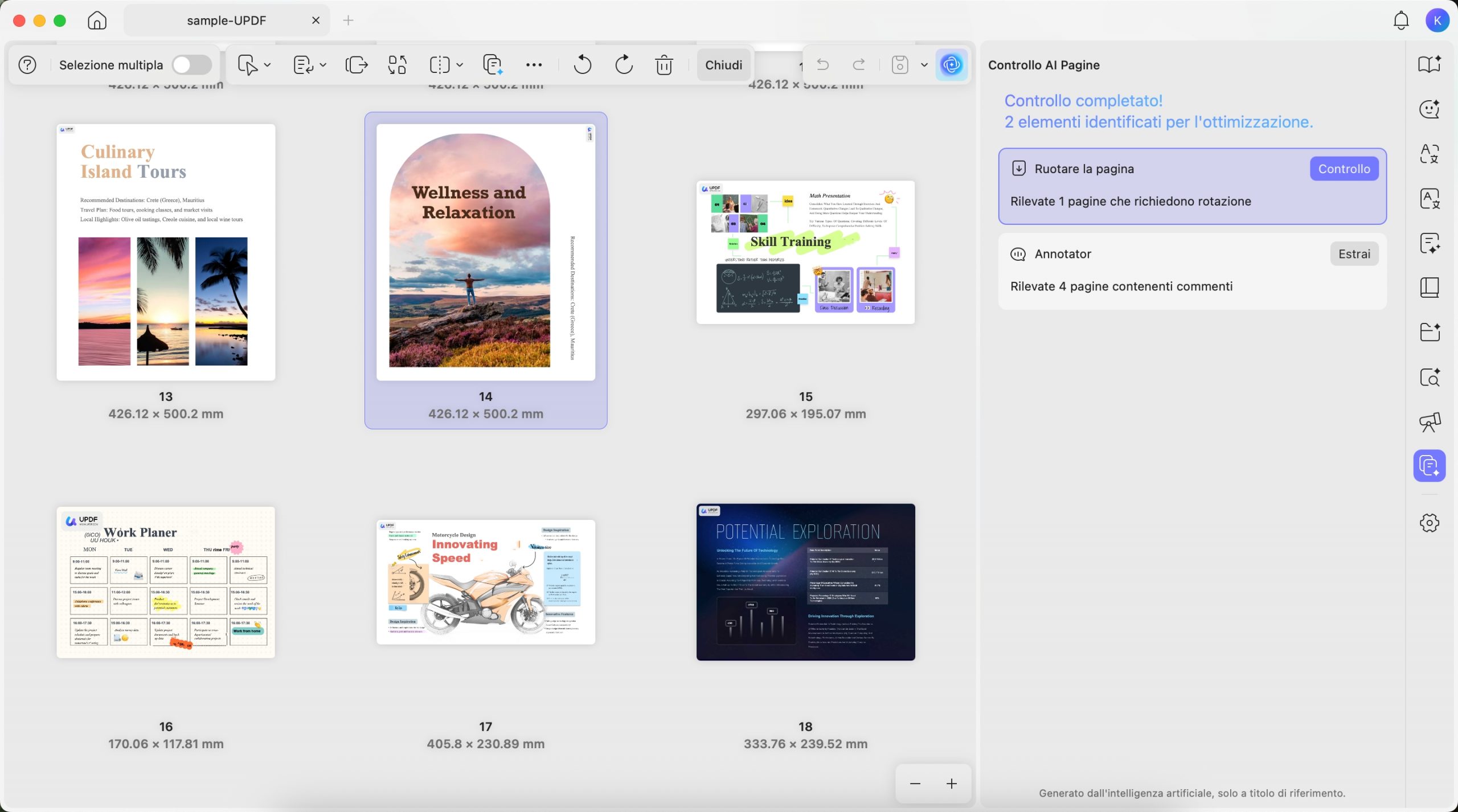Click the Controllo button
Screen dimensions: 1458x812
1344,169
